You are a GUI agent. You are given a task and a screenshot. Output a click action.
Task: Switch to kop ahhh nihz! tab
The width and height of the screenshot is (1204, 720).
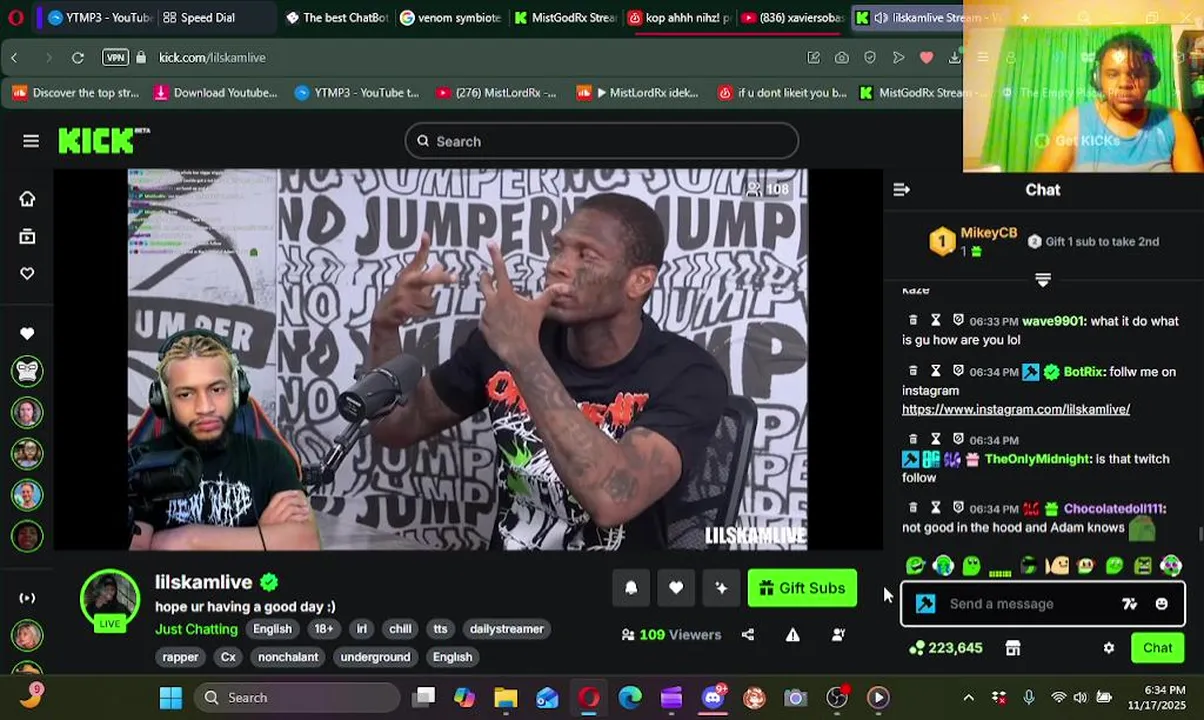click(x=678, y=17)
